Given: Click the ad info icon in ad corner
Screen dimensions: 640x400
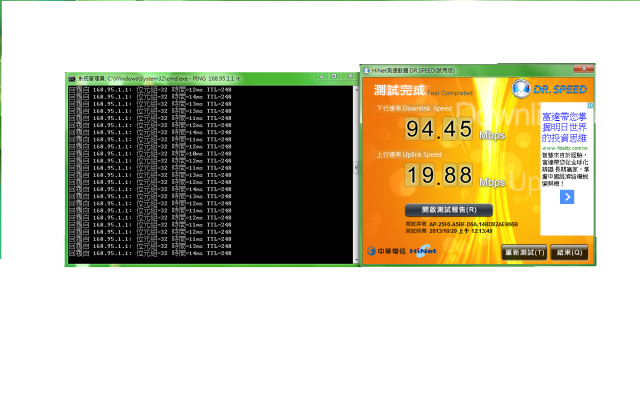Looking at the screenshot, I should tap(590, 105).
